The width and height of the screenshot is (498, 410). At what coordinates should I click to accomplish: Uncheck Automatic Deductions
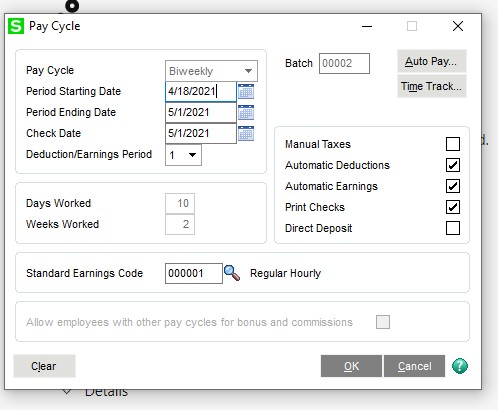453,165
